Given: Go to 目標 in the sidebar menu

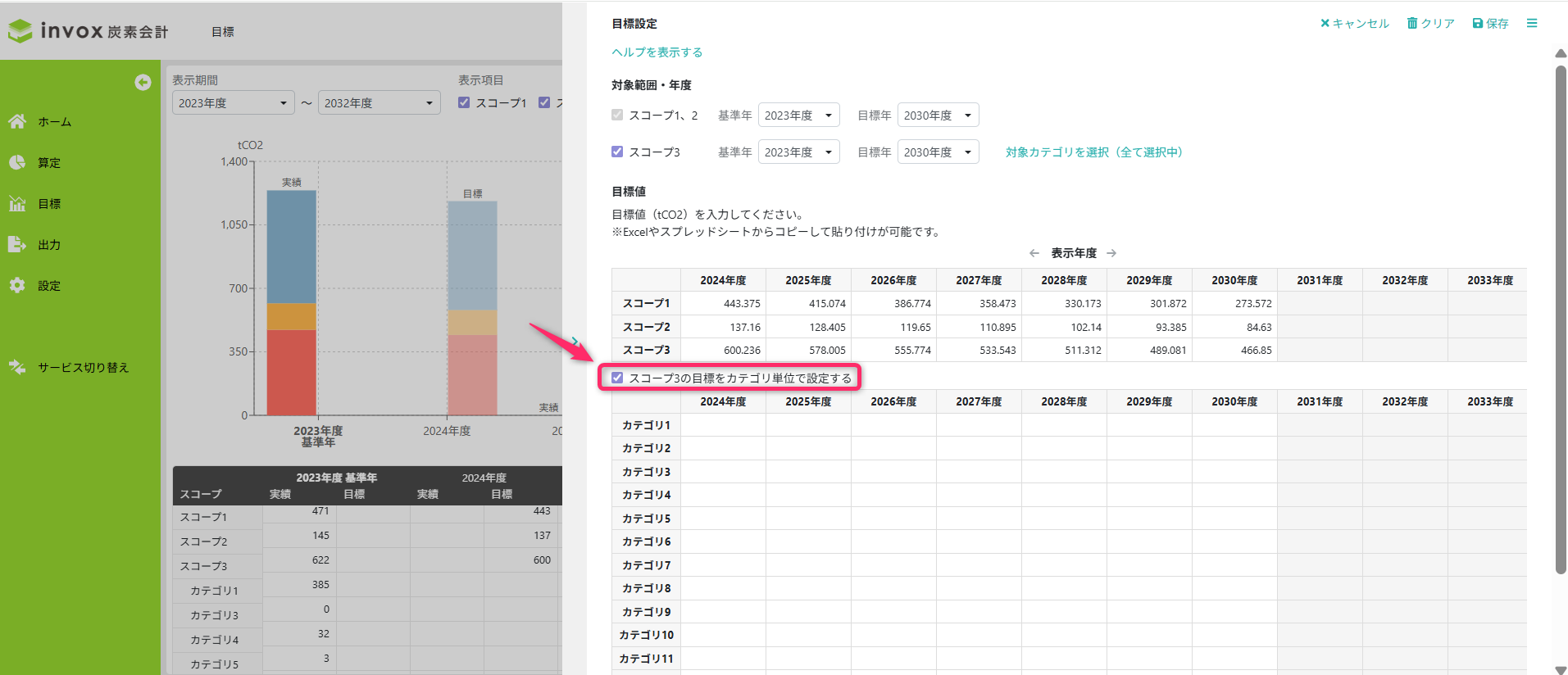Looking at the screenshot, I should (49, 203).
